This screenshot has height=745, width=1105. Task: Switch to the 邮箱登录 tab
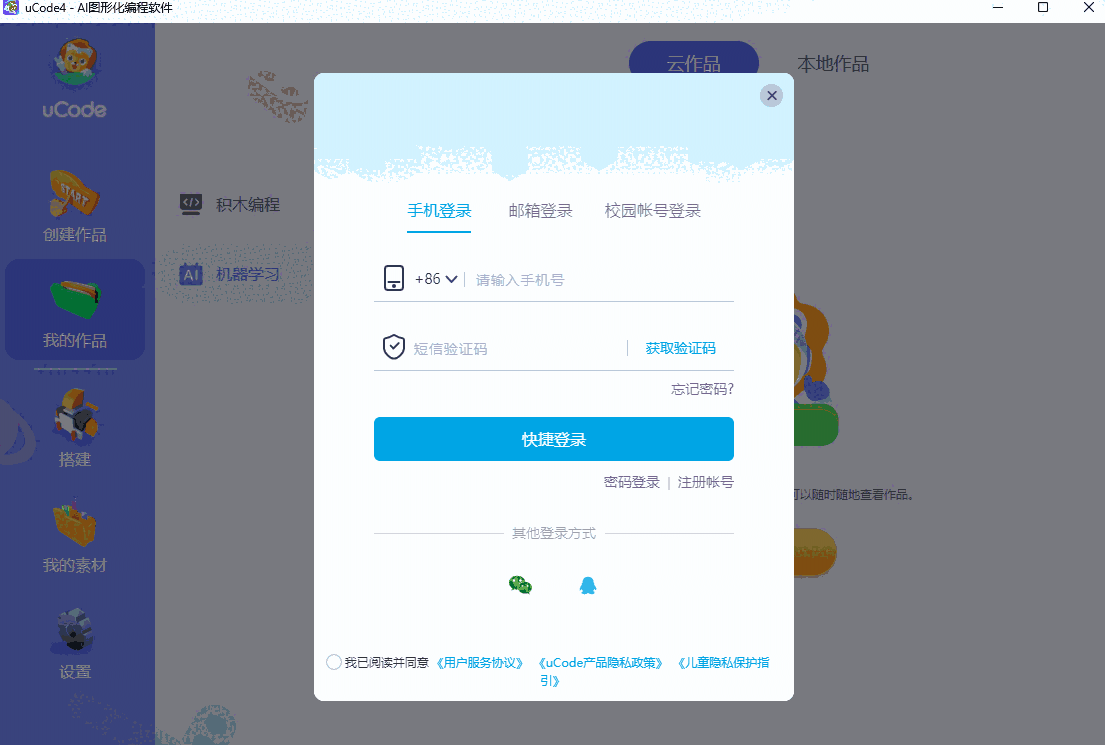[x=541, y=211]
